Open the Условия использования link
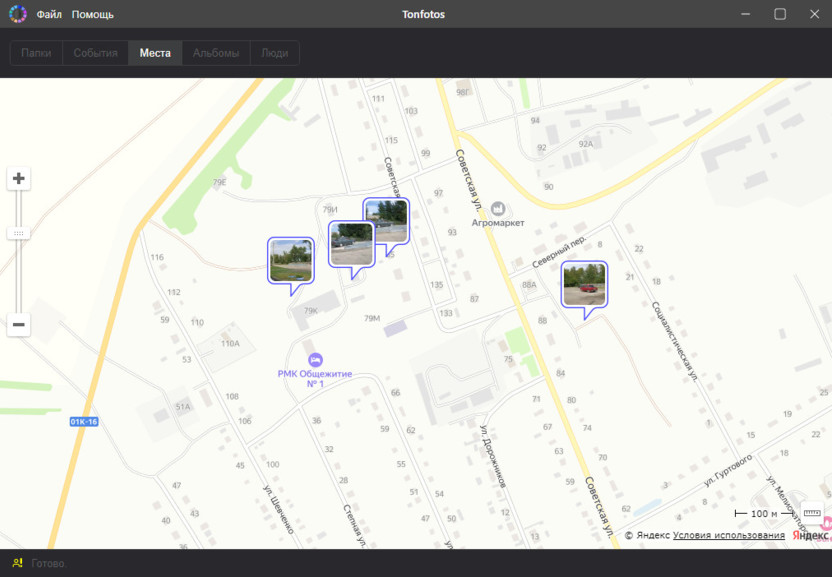Image resolution: width=832 pixels, height=577 pixels. click(728, 536)
